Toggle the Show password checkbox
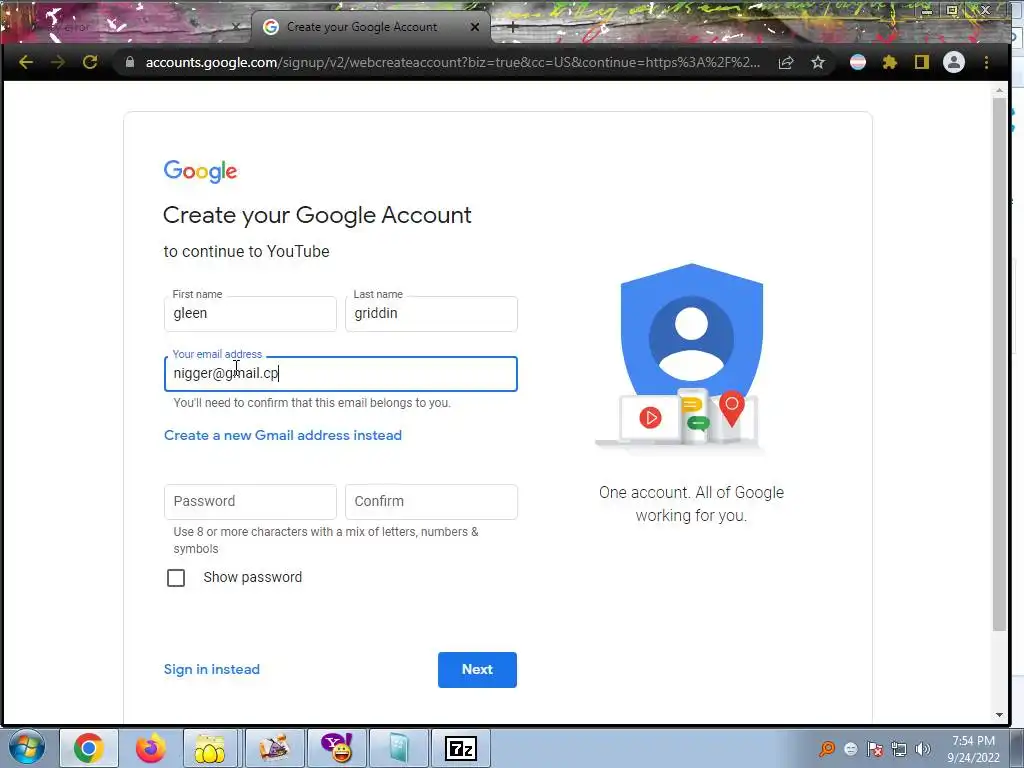 (176, 578)
